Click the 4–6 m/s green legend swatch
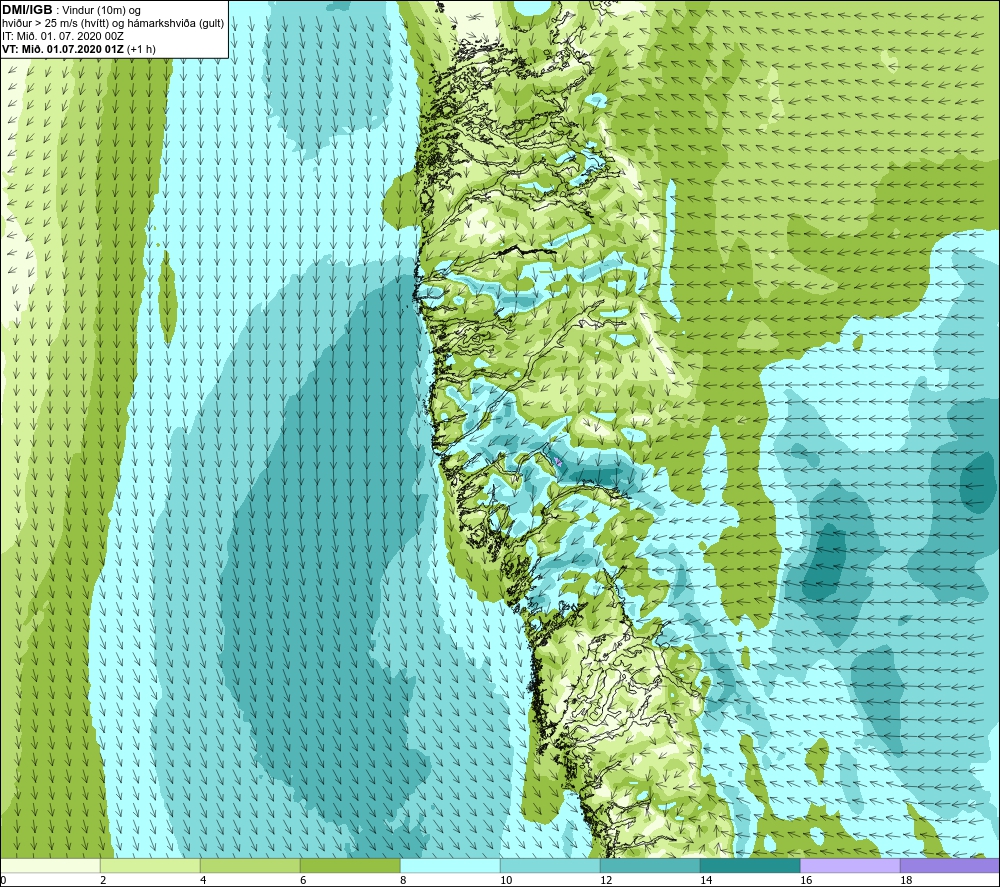The height and width of the screenshot is (887, 1000). (x=250, y=865)
